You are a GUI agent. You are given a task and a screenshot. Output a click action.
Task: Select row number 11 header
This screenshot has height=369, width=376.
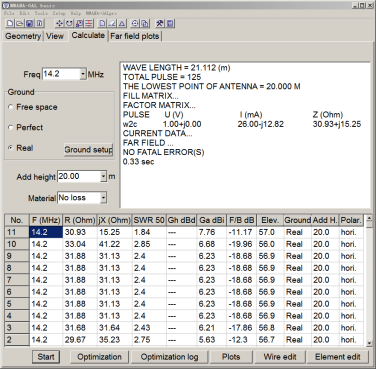[x=17, y=232]
